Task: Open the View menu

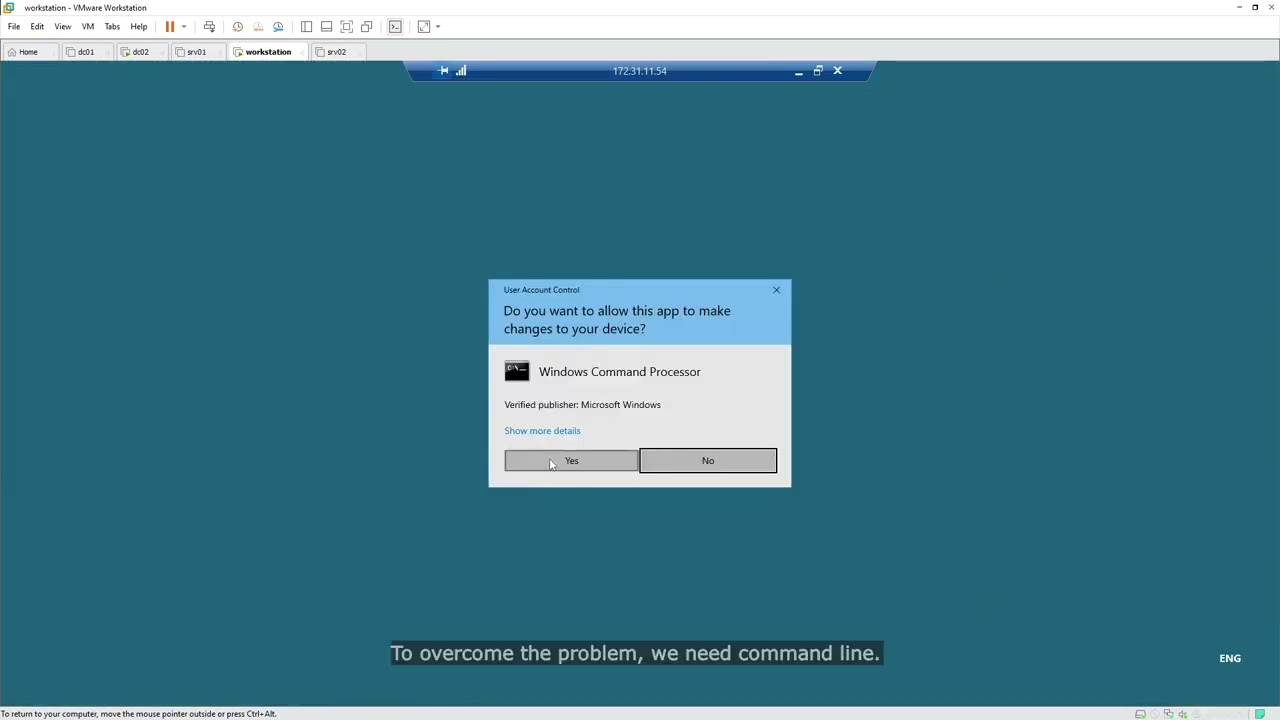Action: point(62,27)
